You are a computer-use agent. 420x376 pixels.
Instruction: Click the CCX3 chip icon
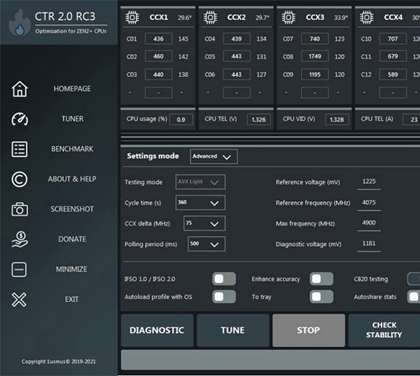288,17
